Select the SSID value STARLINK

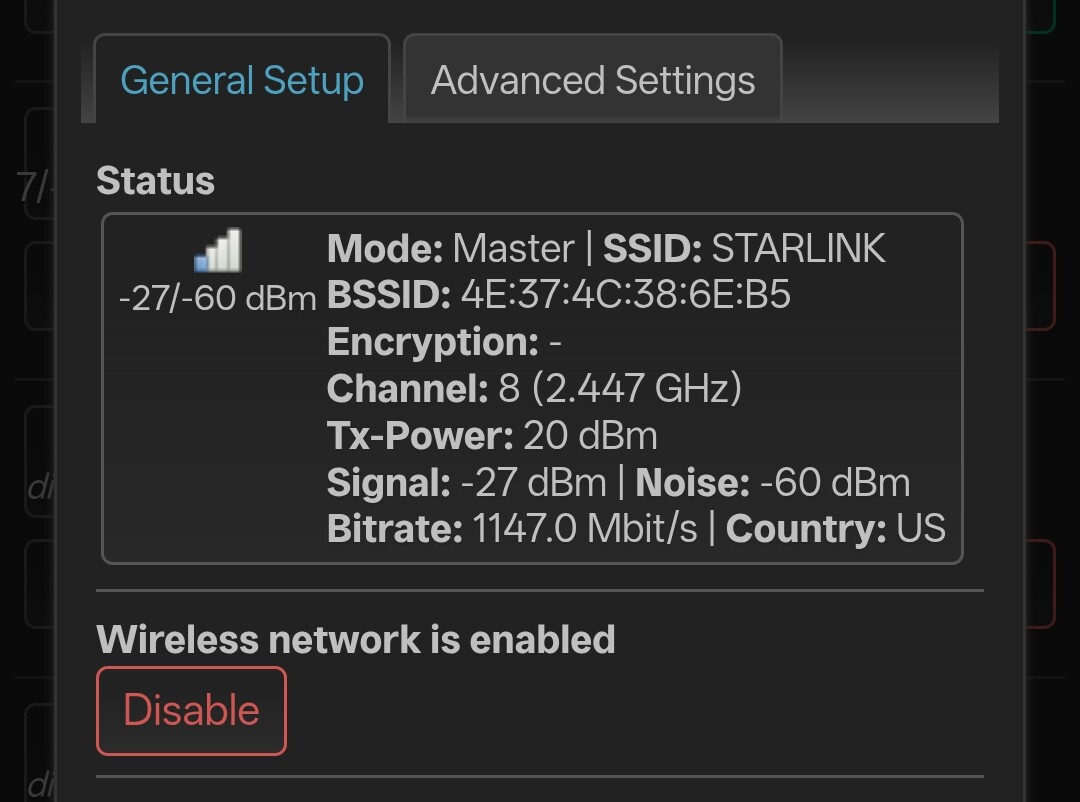pos(798,248)
